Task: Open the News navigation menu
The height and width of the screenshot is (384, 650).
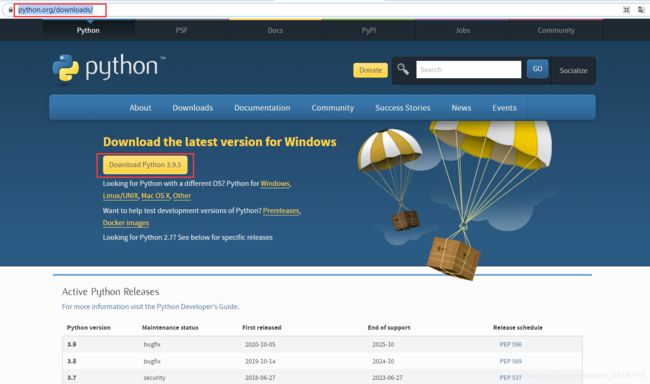Action: tap(461, 108)
